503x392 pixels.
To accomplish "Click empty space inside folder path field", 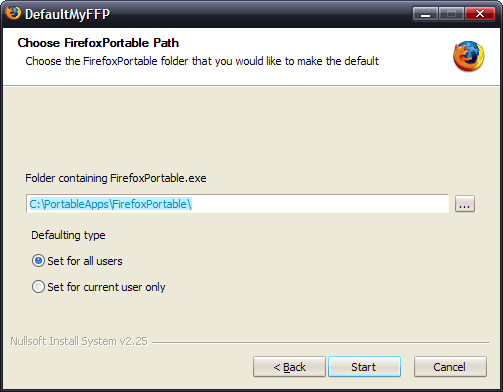I will 320,204.
